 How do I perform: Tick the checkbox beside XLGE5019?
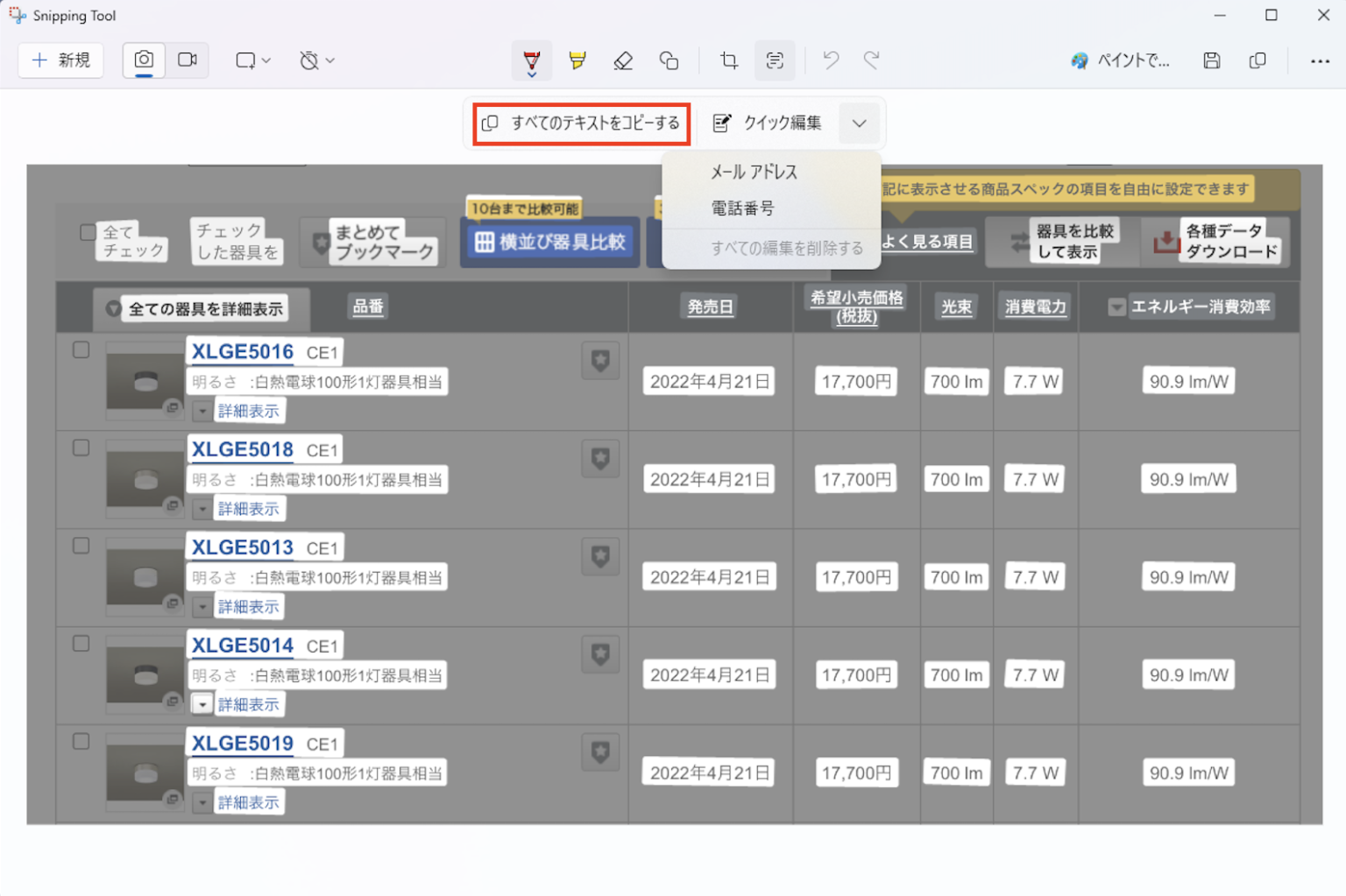tap(81, 741)
